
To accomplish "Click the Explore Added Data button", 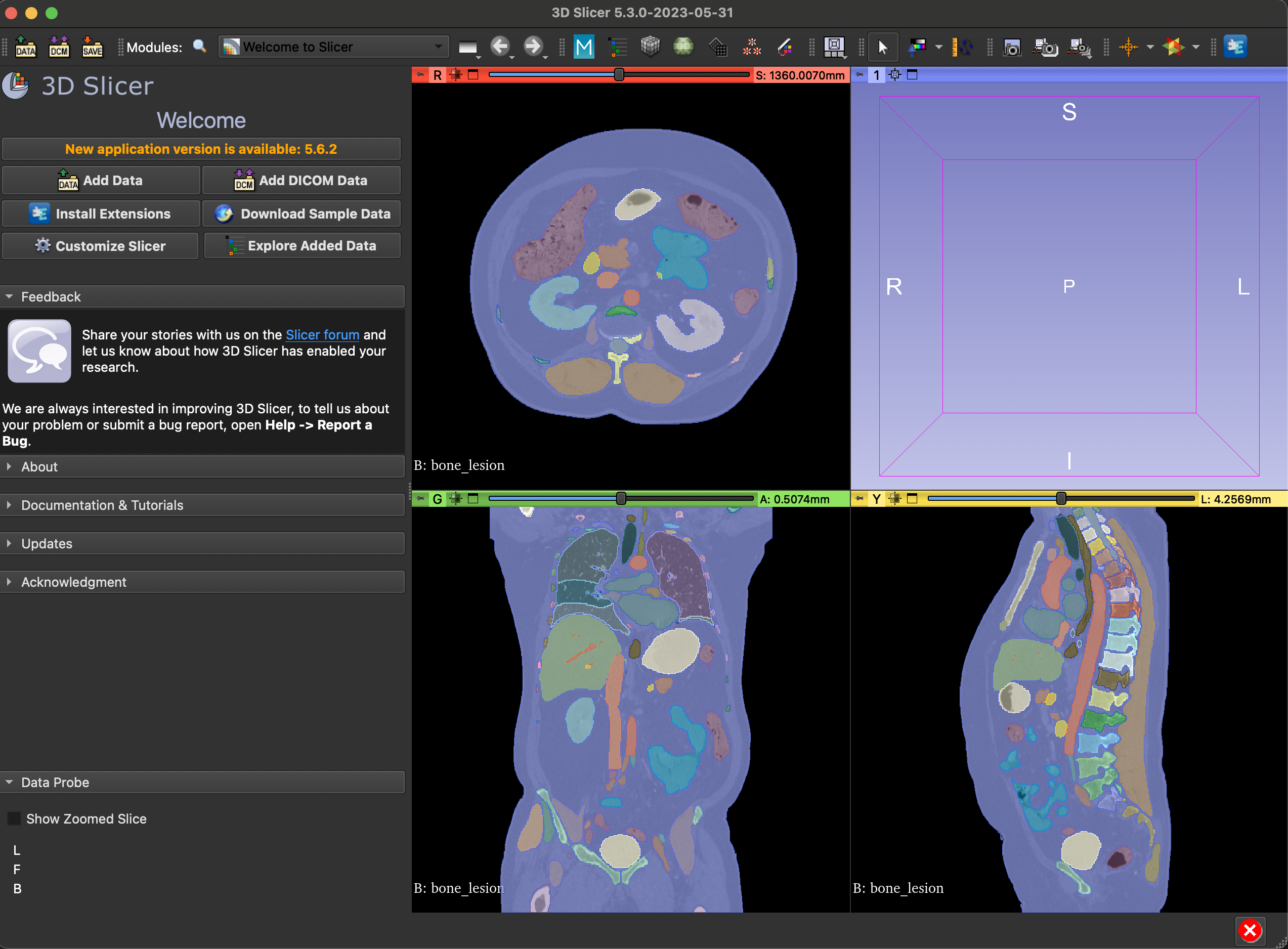I will click(302, 246).
